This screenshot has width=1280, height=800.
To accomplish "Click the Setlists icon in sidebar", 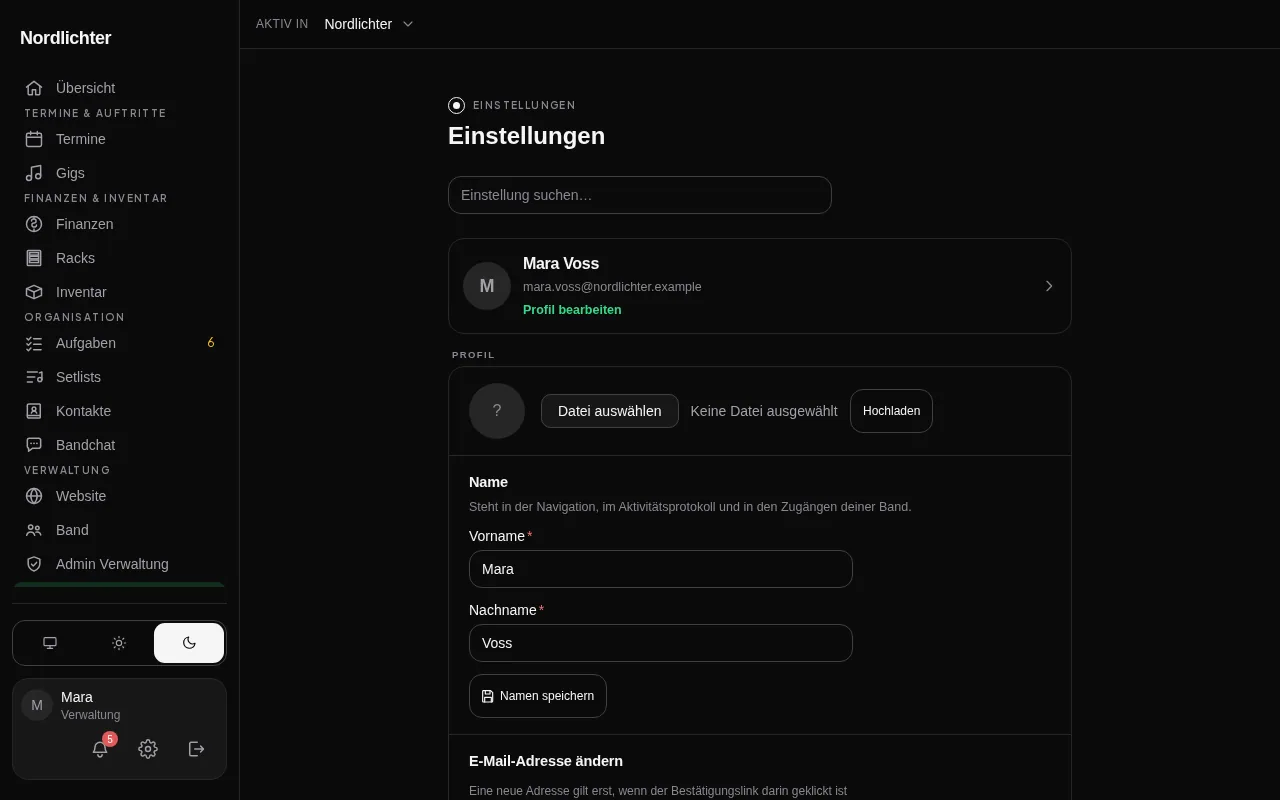I will [x=34, y=377].
